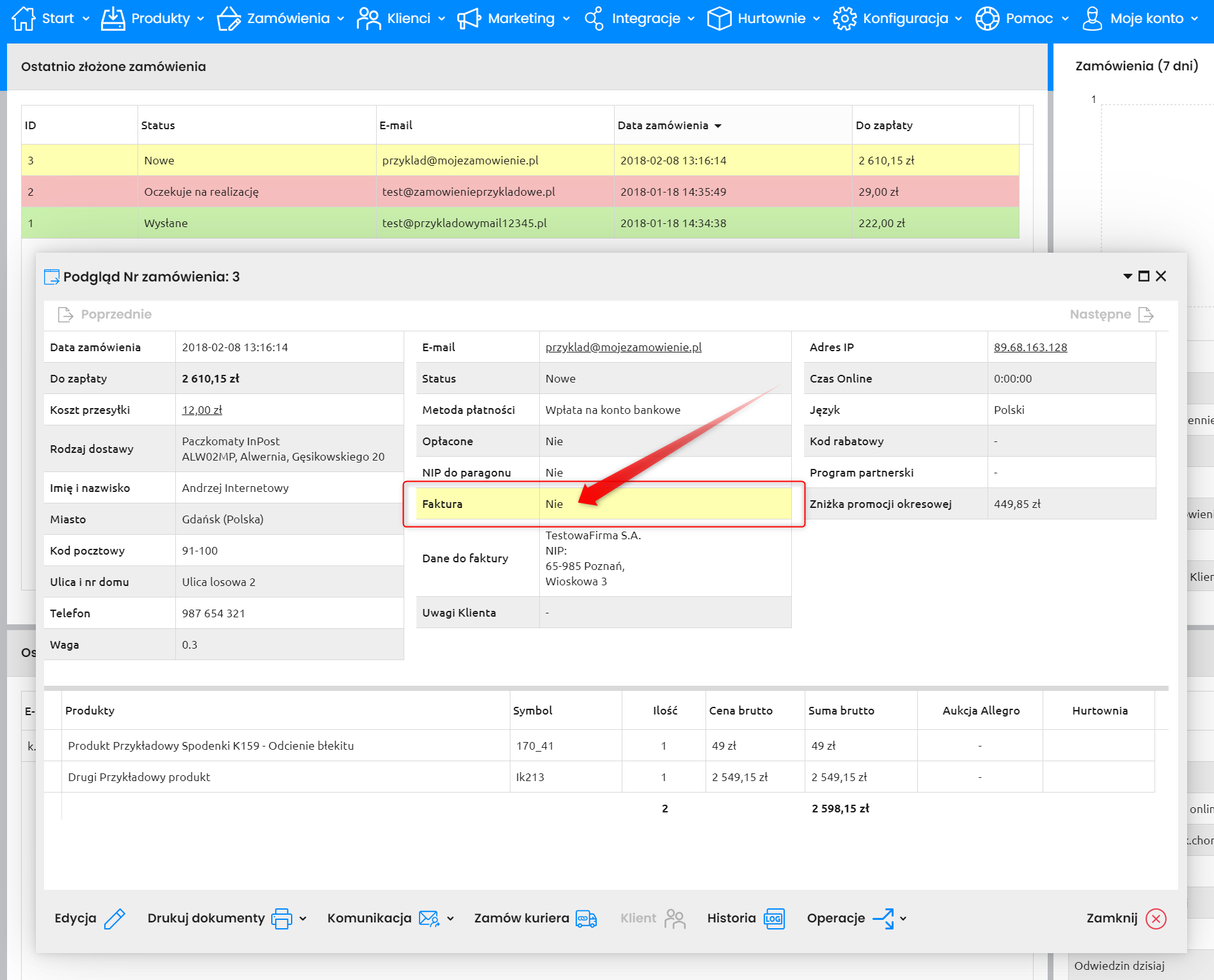This screenshot has height=980, width=1214.
Task: Click the Moje konto user icon
Action: pos(1092,19)
